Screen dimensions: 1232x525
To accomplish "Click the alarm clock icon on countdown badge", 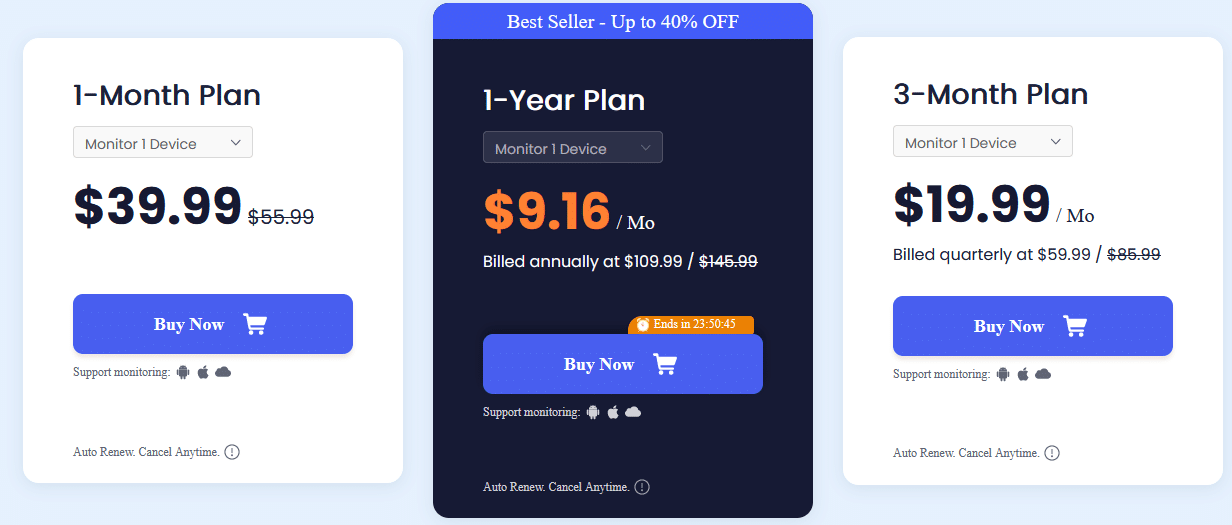I will tap(643, 324).
